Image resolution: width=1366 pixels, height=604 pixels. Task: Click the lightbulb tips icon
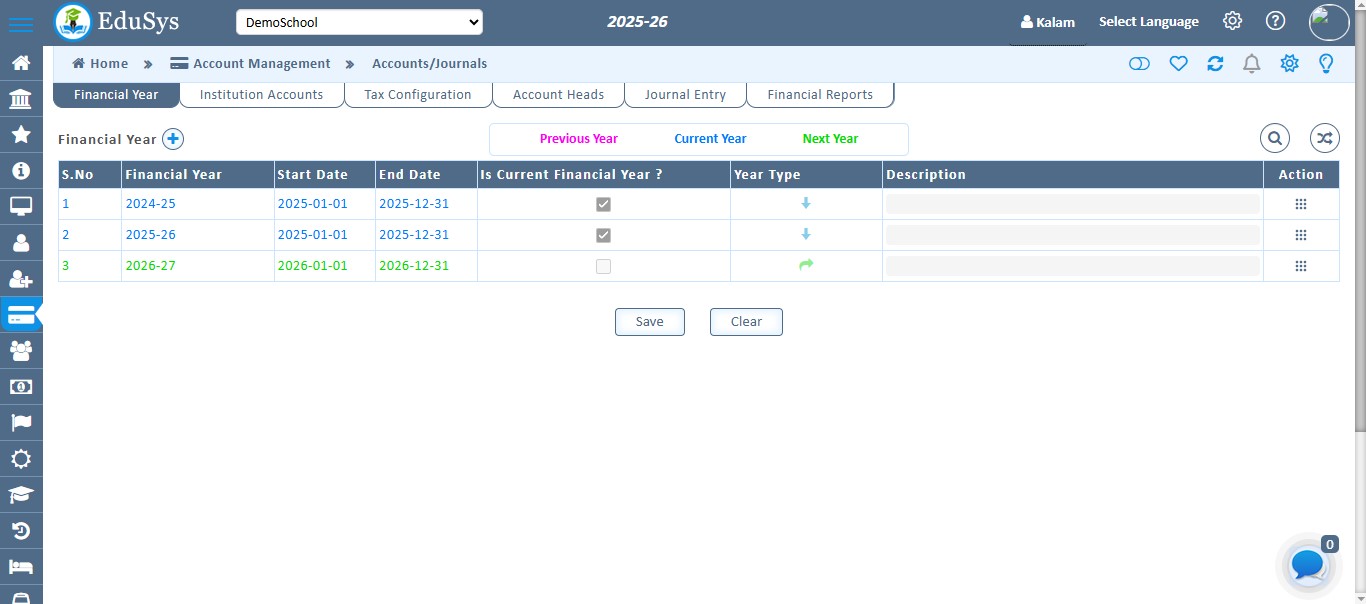coord(1326,63)
